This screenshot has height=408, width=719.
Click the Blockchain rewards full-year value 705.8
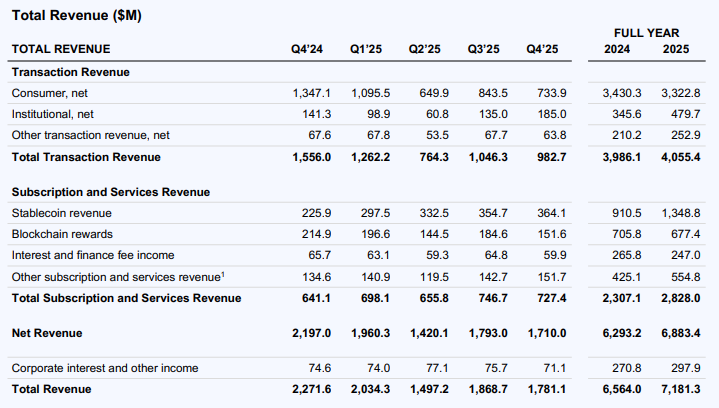626,234
